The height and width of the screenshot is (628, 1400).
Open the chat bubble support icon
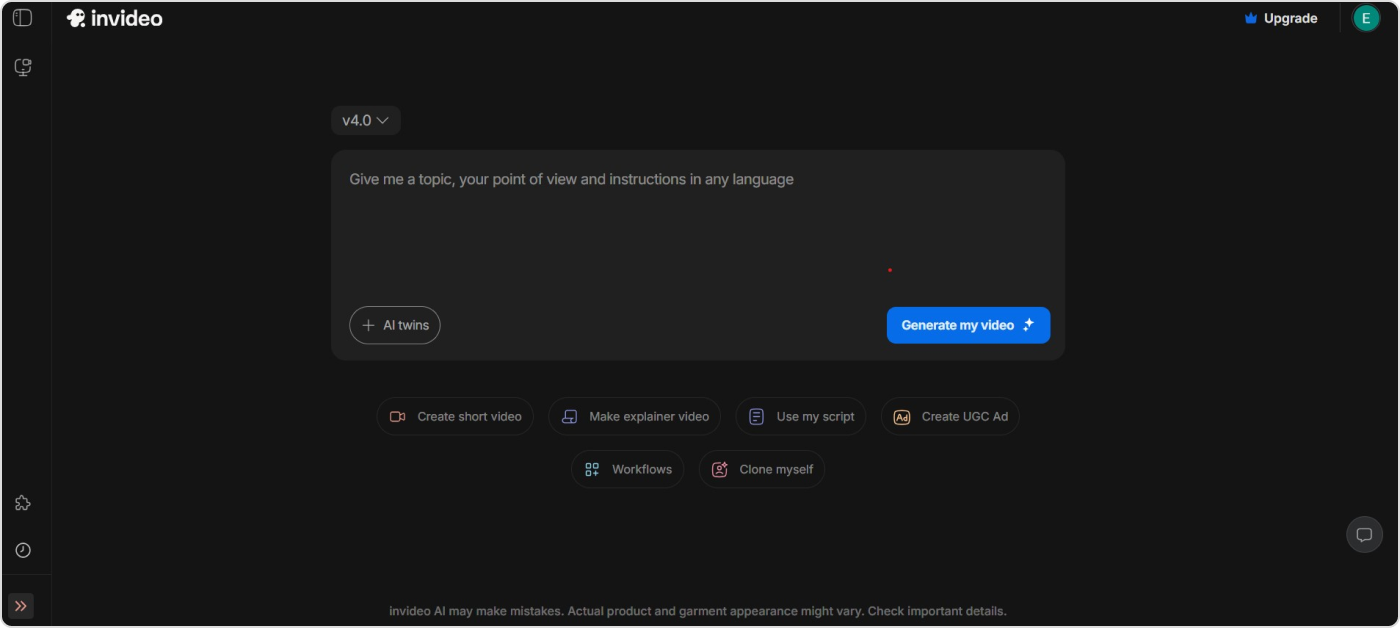coord(1363,534)
